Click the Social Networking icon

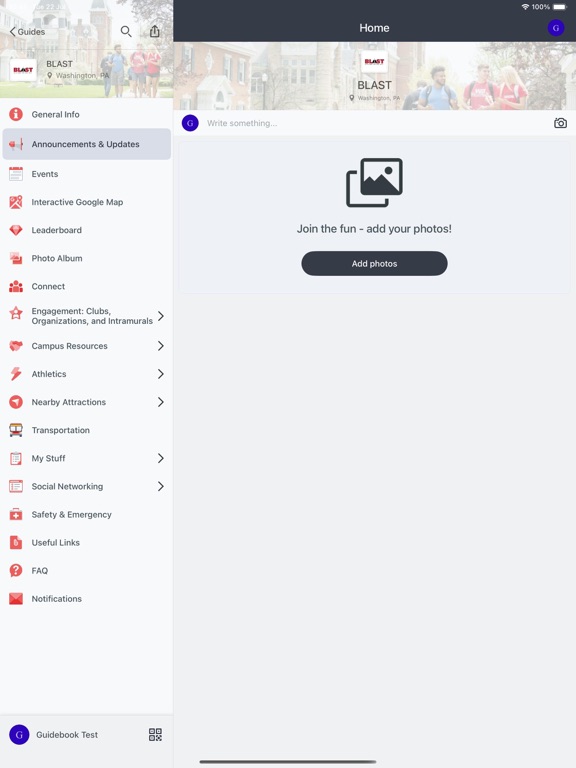coord(16,486)
